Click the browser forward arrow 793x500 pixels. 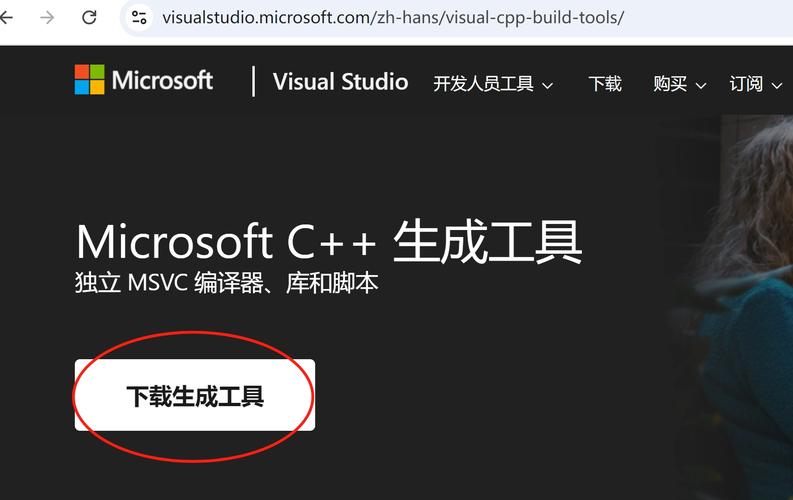pos(47,18)
